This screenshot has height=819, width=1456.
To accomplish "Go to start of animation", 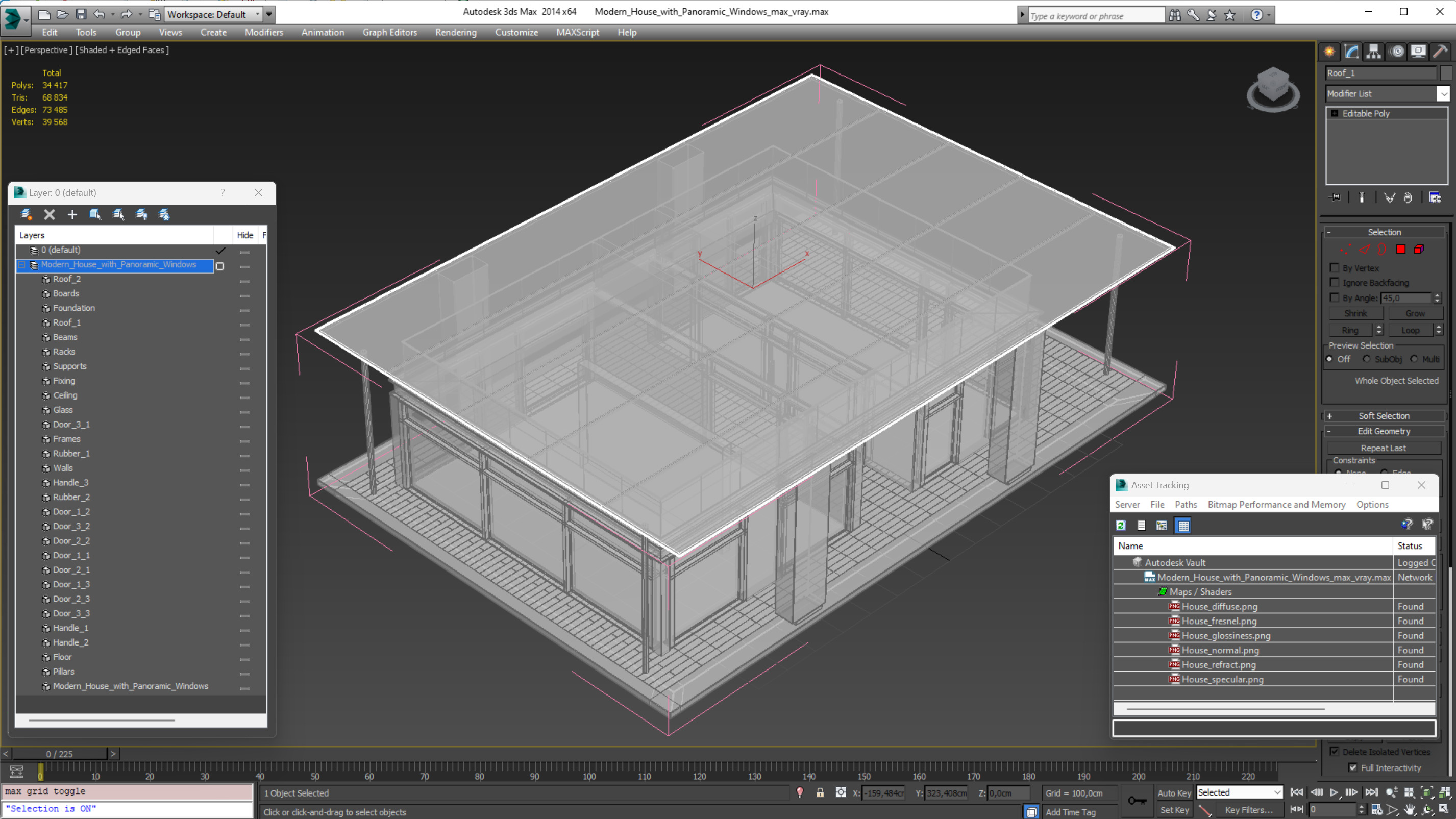I will [1297, 792].
